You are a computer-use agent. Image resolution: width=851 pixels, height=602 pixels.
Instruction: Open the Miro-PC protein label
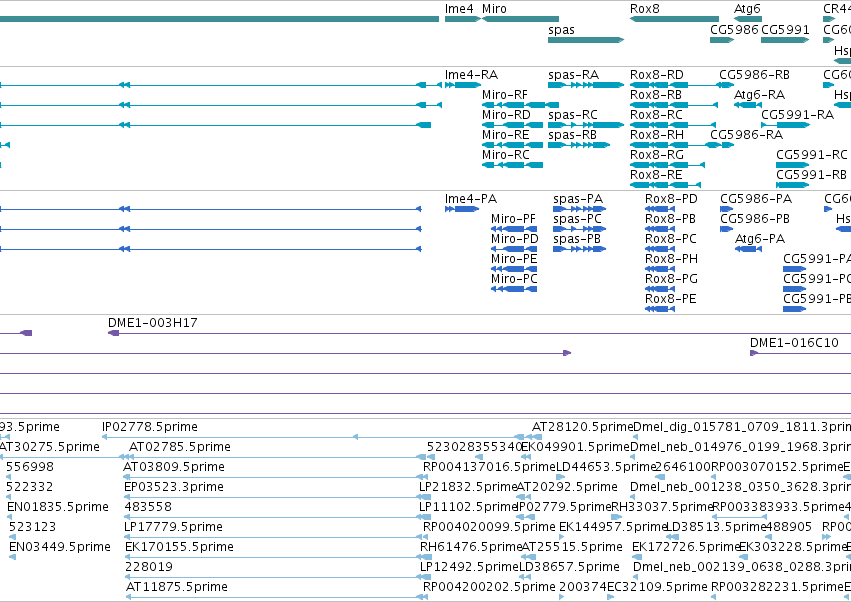coord(514,279)
